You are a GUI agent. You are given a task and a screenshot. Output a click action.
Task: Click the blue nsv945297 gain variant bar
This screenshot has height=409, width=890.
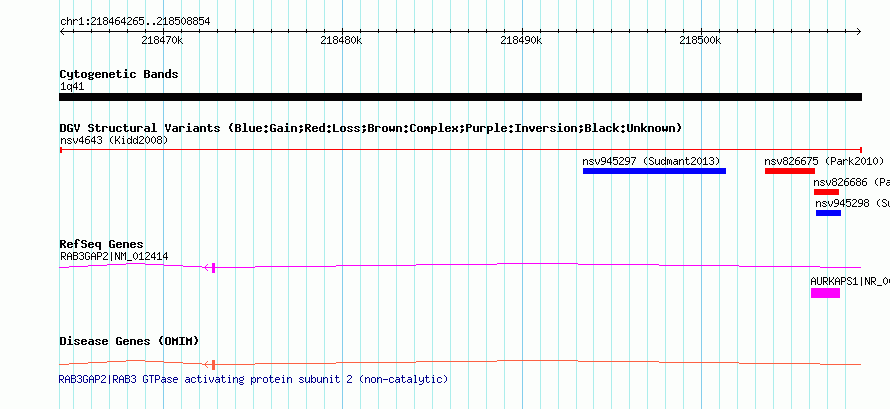click(654, 171)
